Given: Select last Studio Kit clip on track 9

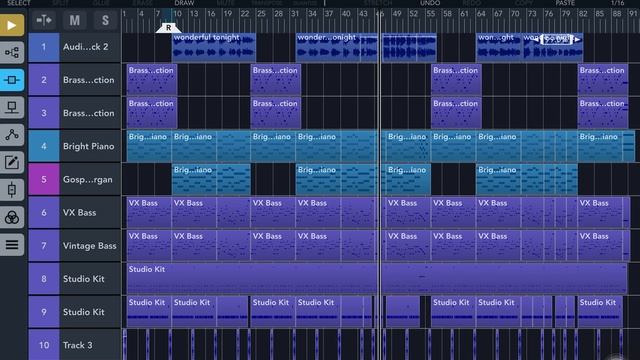Looking at the screenshot, I should point(600,312).
